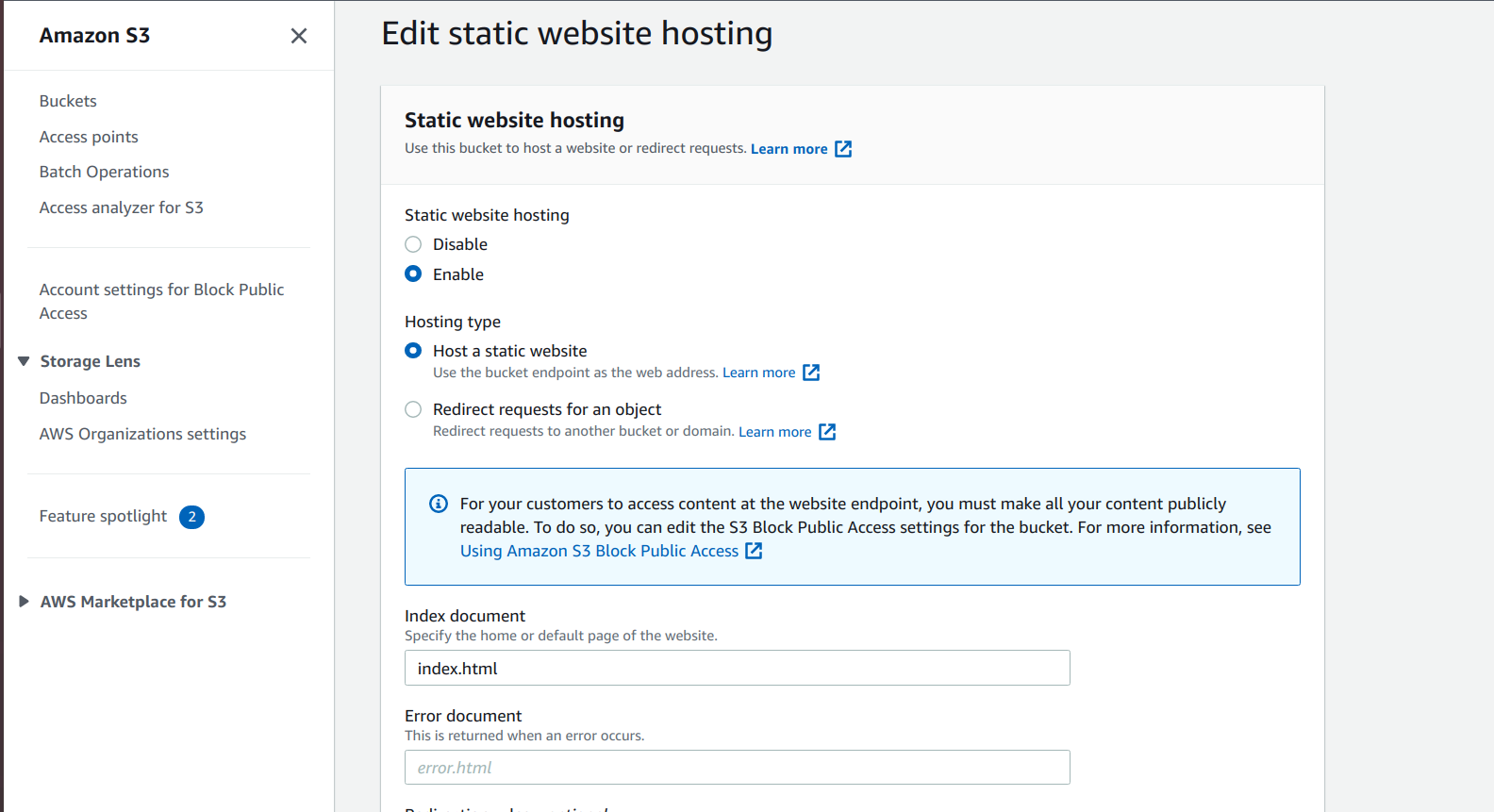Click the Error document input field
The height and width of the screenshot is (812, 1494).
(x=737, y=768)
